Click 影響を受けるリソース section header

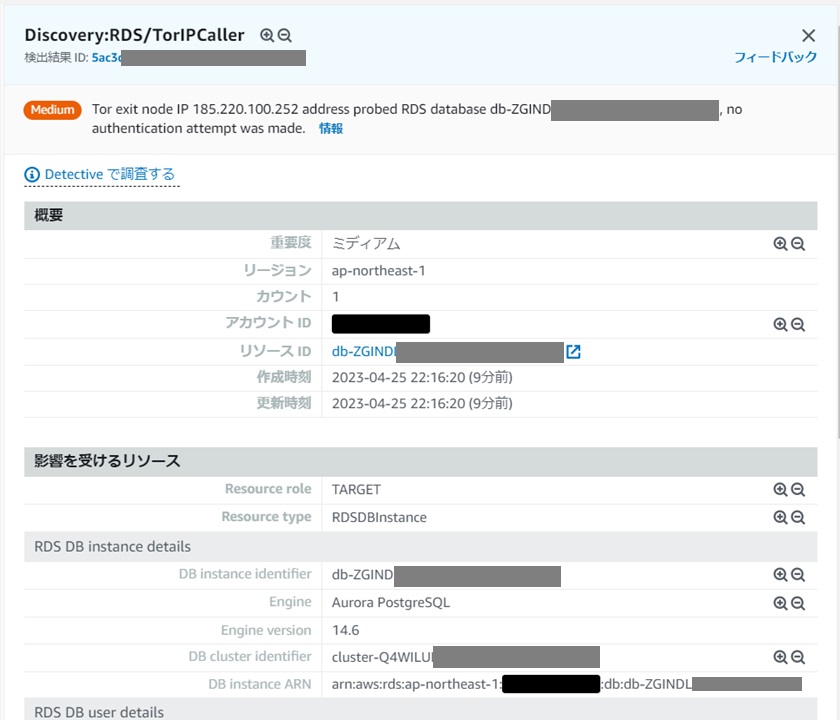point(421,461)
